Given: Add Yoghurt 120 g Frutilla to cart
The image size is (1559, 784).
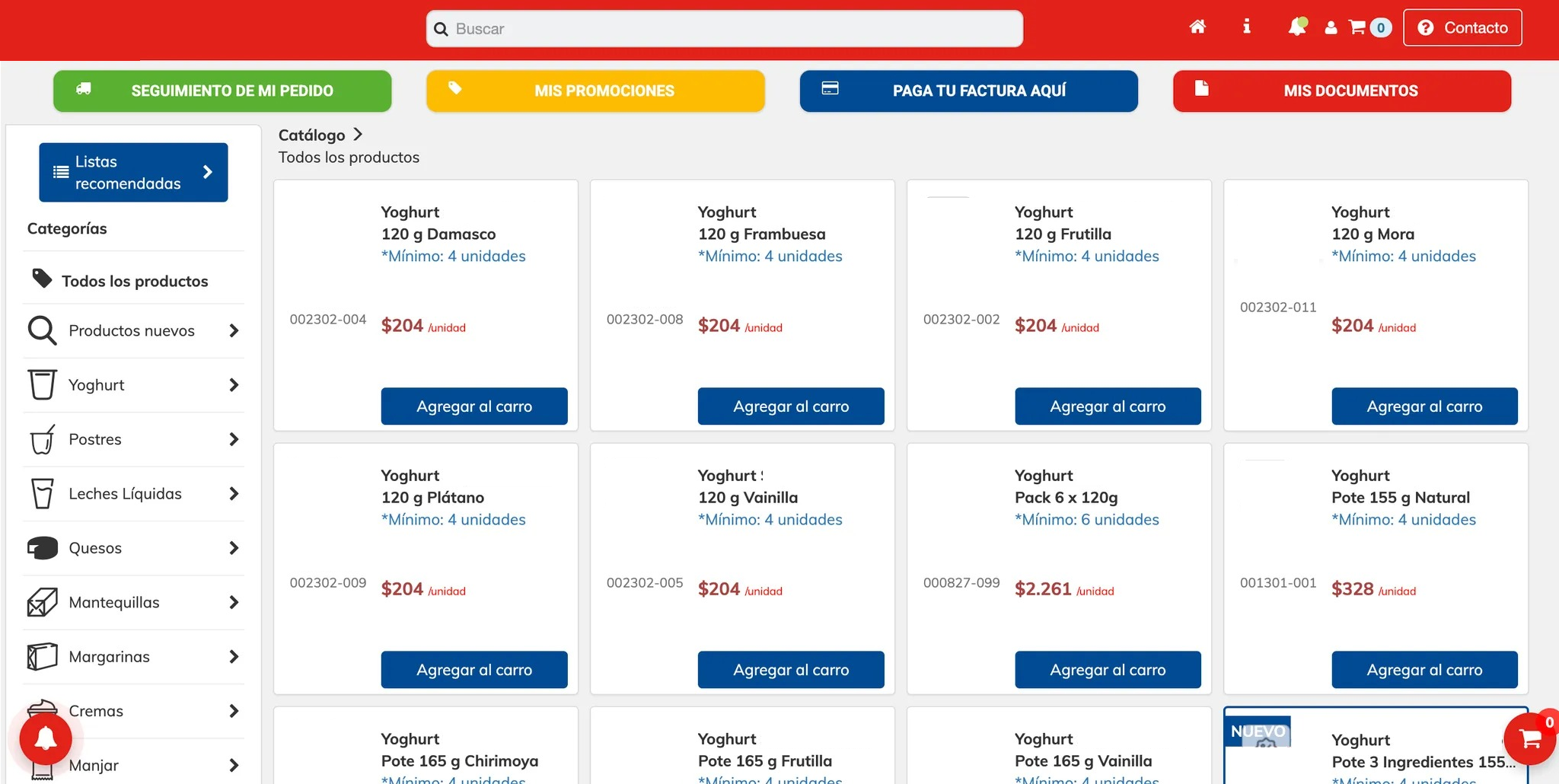Looking at the screenshot, I should 1108,406.
